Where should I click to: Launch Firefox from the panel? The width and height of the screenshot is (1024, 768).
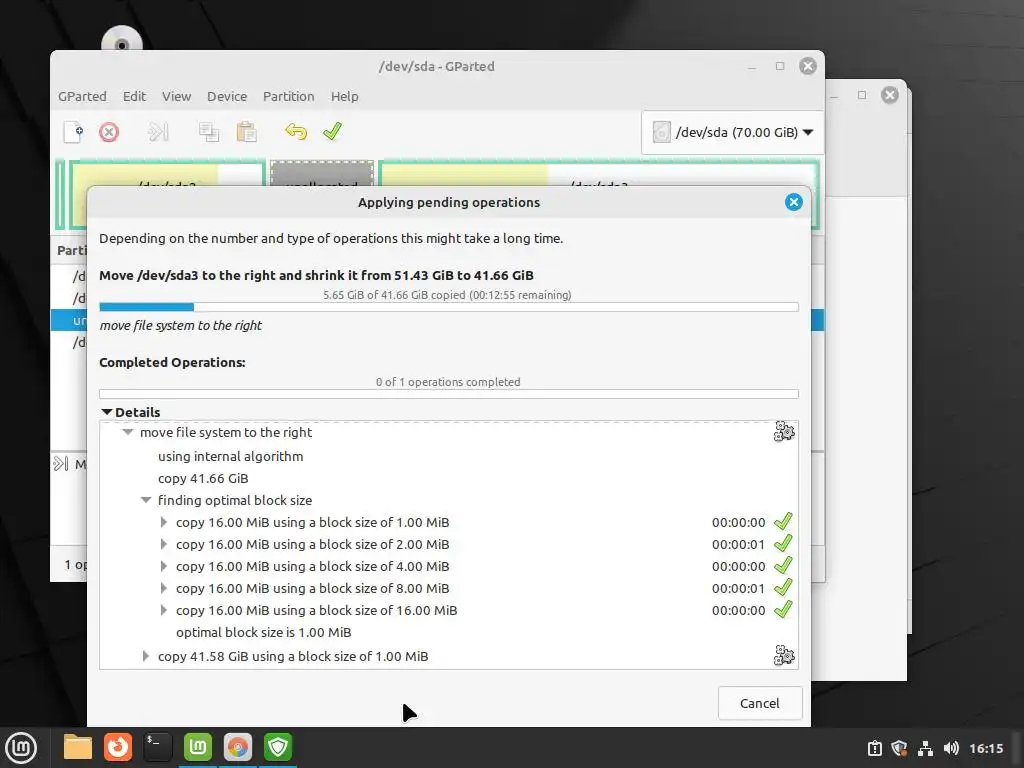[118, 747]
